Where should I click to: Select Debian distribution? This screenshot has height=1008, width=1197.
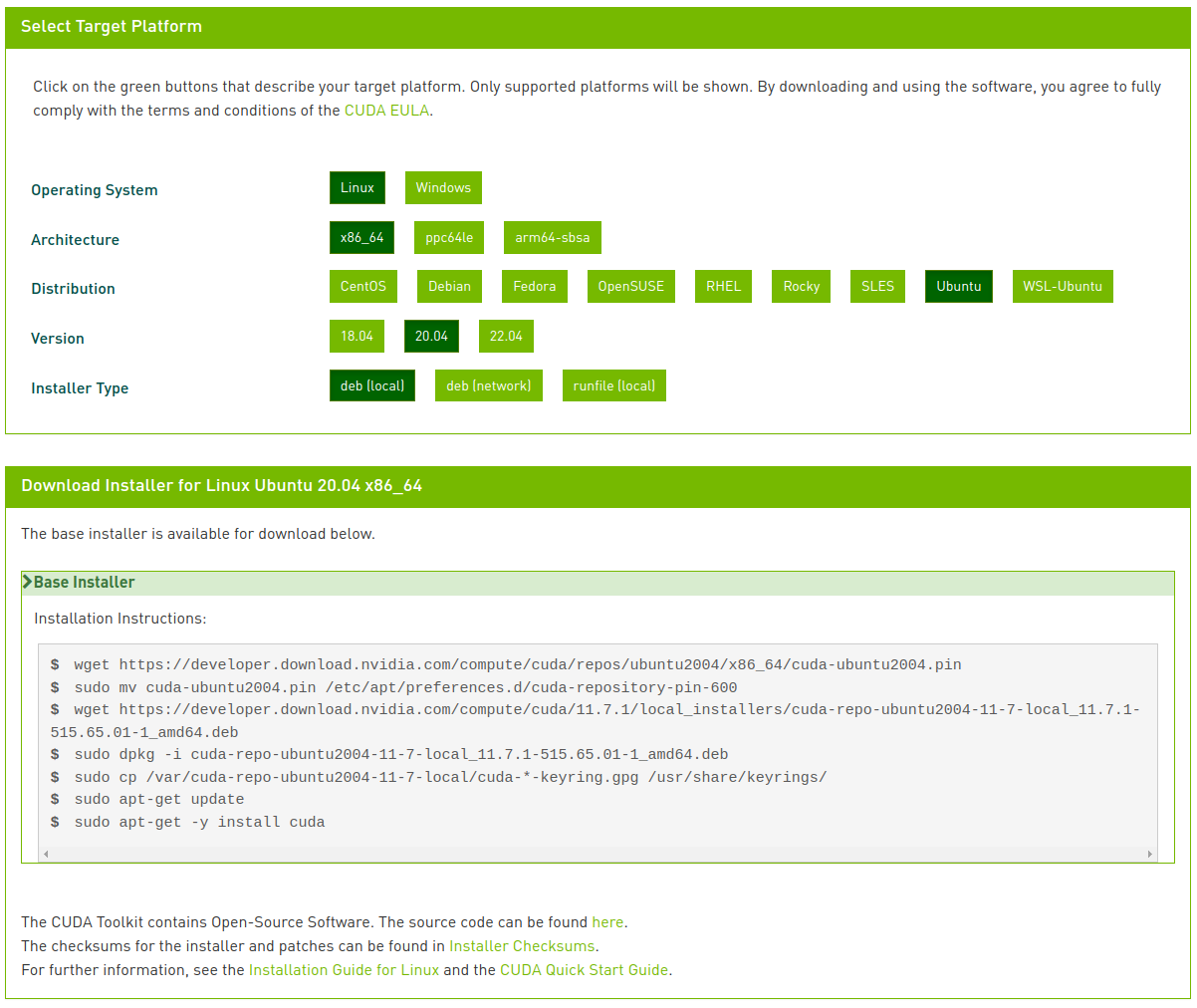pyautogui.click(x=450, y=286)
